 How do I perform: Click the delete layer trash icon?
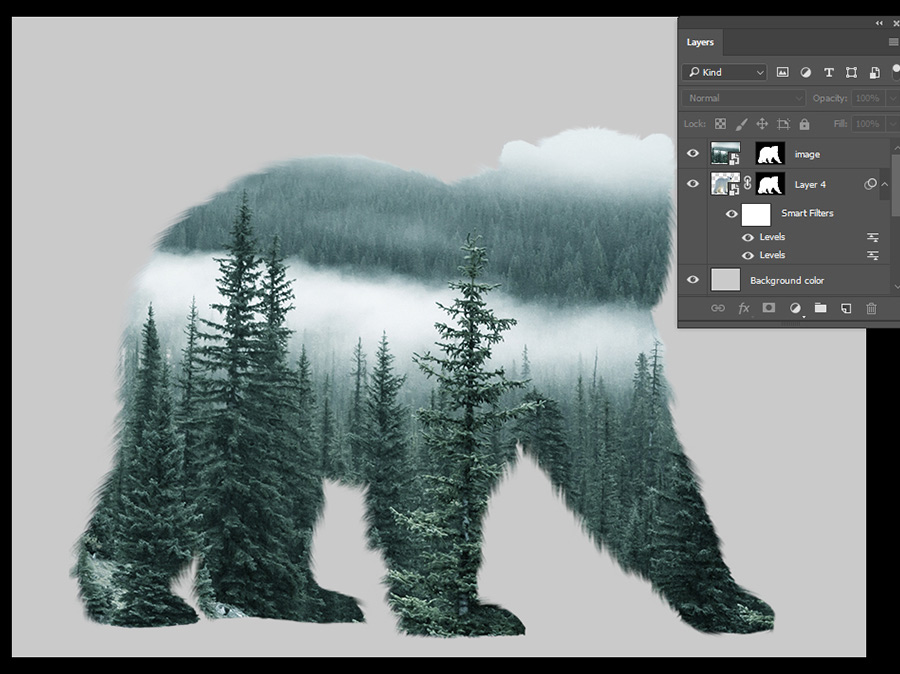(871, 308)
